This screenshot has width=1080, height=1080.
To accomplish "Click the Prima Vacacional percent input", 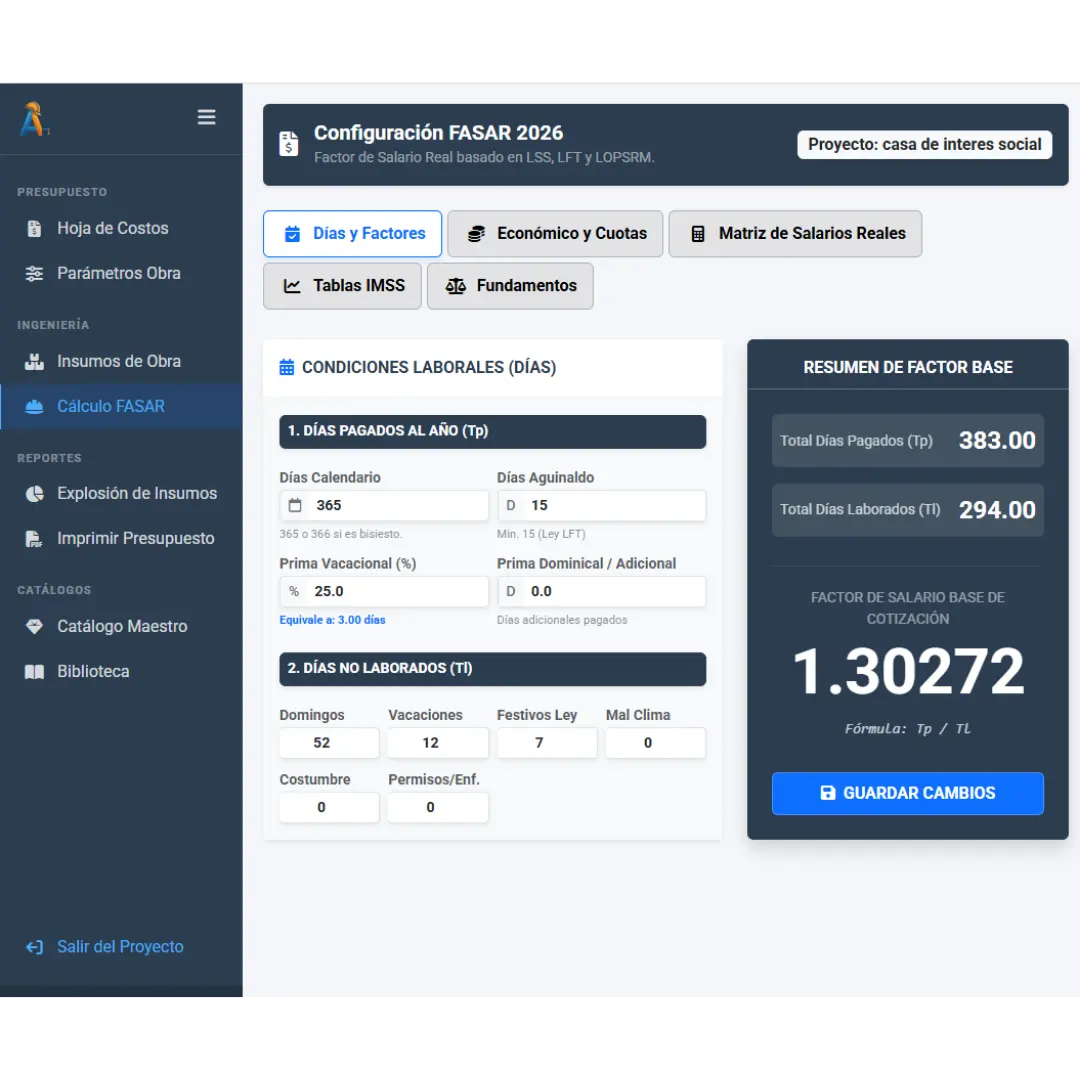I will tap(398, 592).
